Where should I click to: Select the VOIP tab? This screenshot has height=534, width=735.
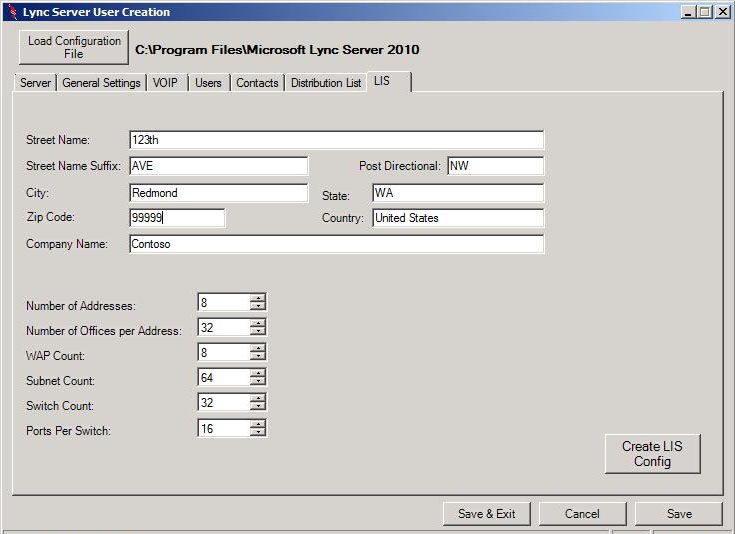click(165, 83)
